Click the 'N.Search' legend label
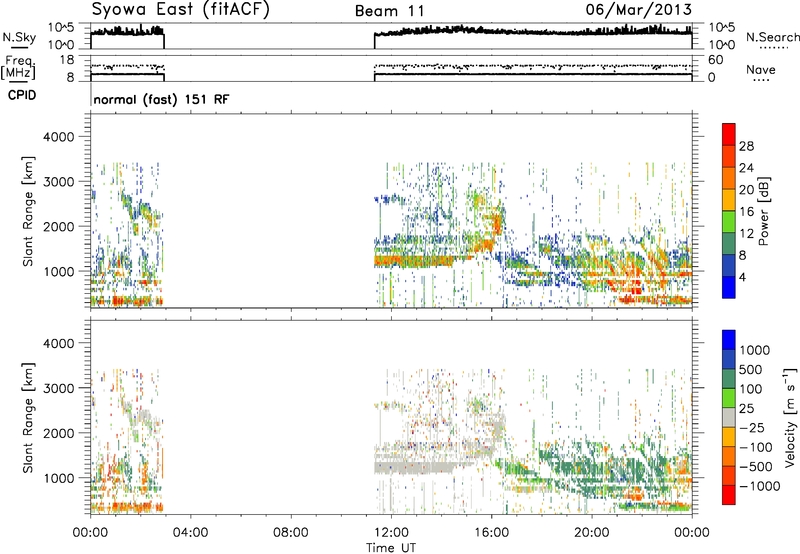The width and height of the screenshot is (800, 554). pyautogui.click(x=772, y=37)
